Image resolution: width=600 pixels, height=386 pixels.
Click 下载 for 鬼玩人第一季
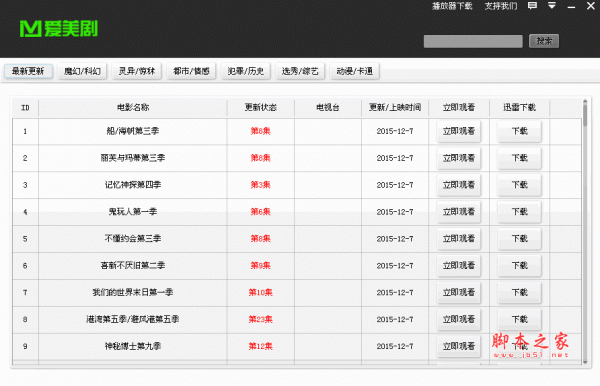click(x=519, y=212)
